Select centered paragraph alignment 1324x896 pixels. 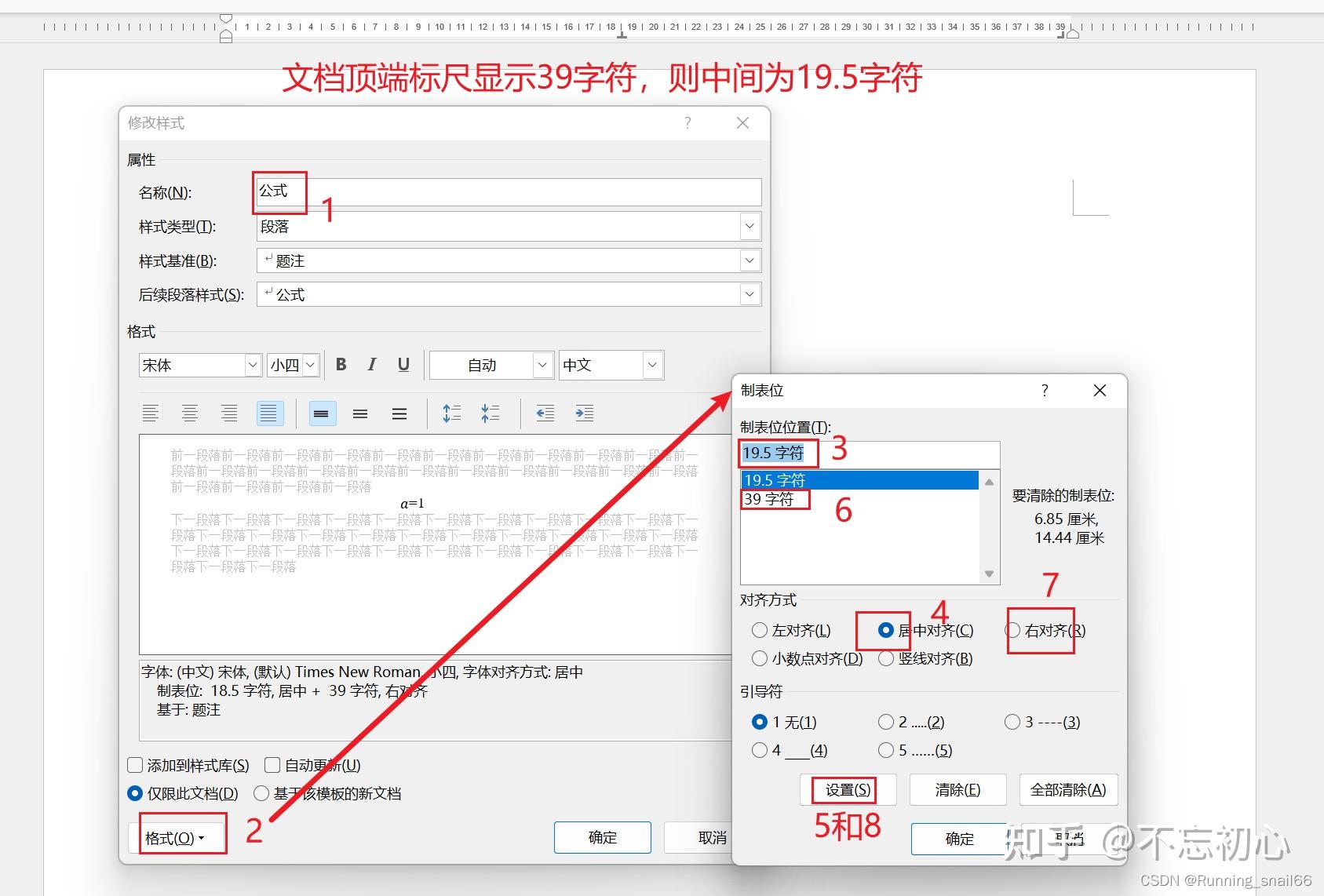[190, 413]
